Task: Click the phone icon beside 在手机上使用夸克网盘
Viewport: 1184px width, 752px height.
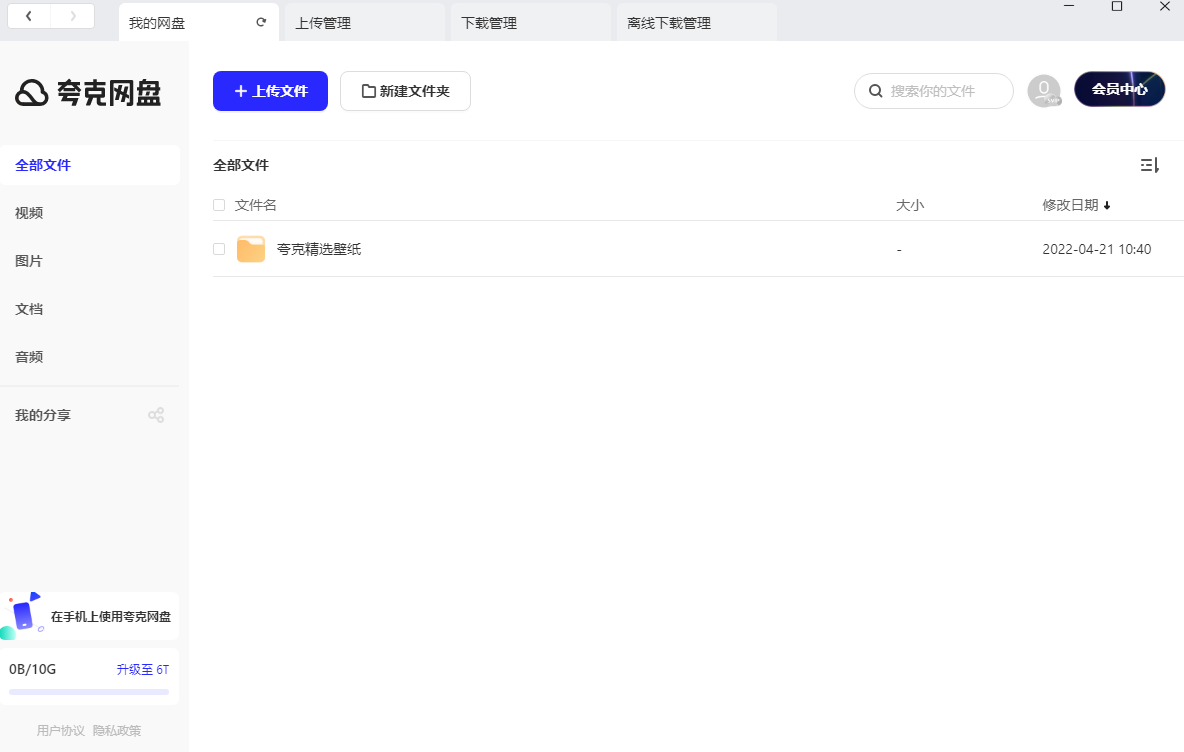Action: 24,614
